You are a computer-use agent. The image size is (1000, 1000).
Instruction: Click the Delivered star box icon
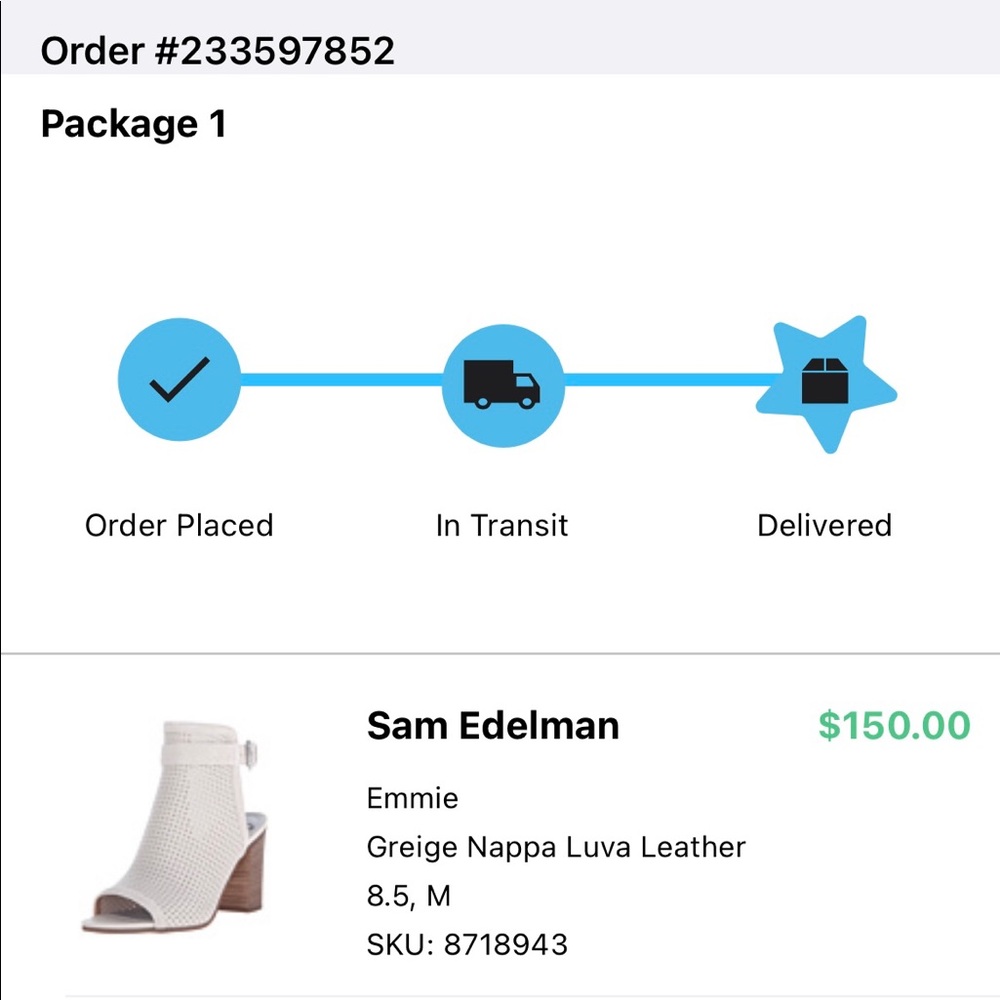(x=826, y=383)
